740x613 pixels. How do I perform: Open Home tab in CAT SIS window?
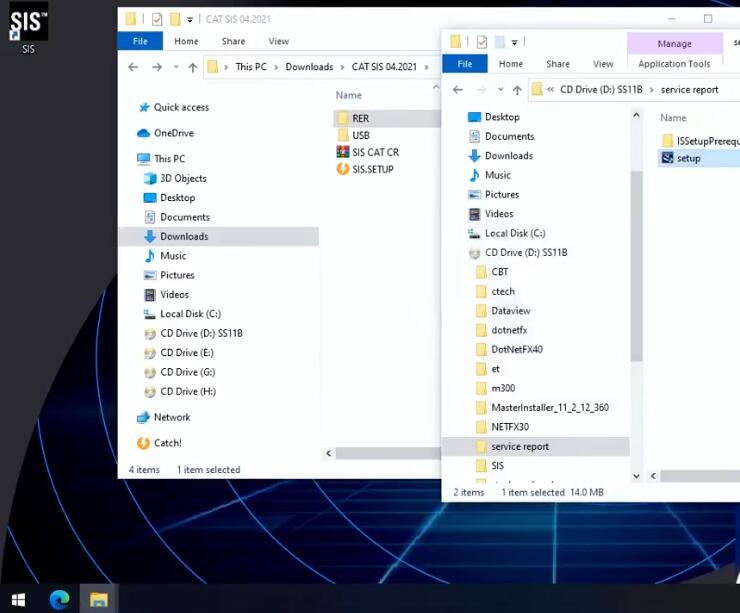click(186, 41)
